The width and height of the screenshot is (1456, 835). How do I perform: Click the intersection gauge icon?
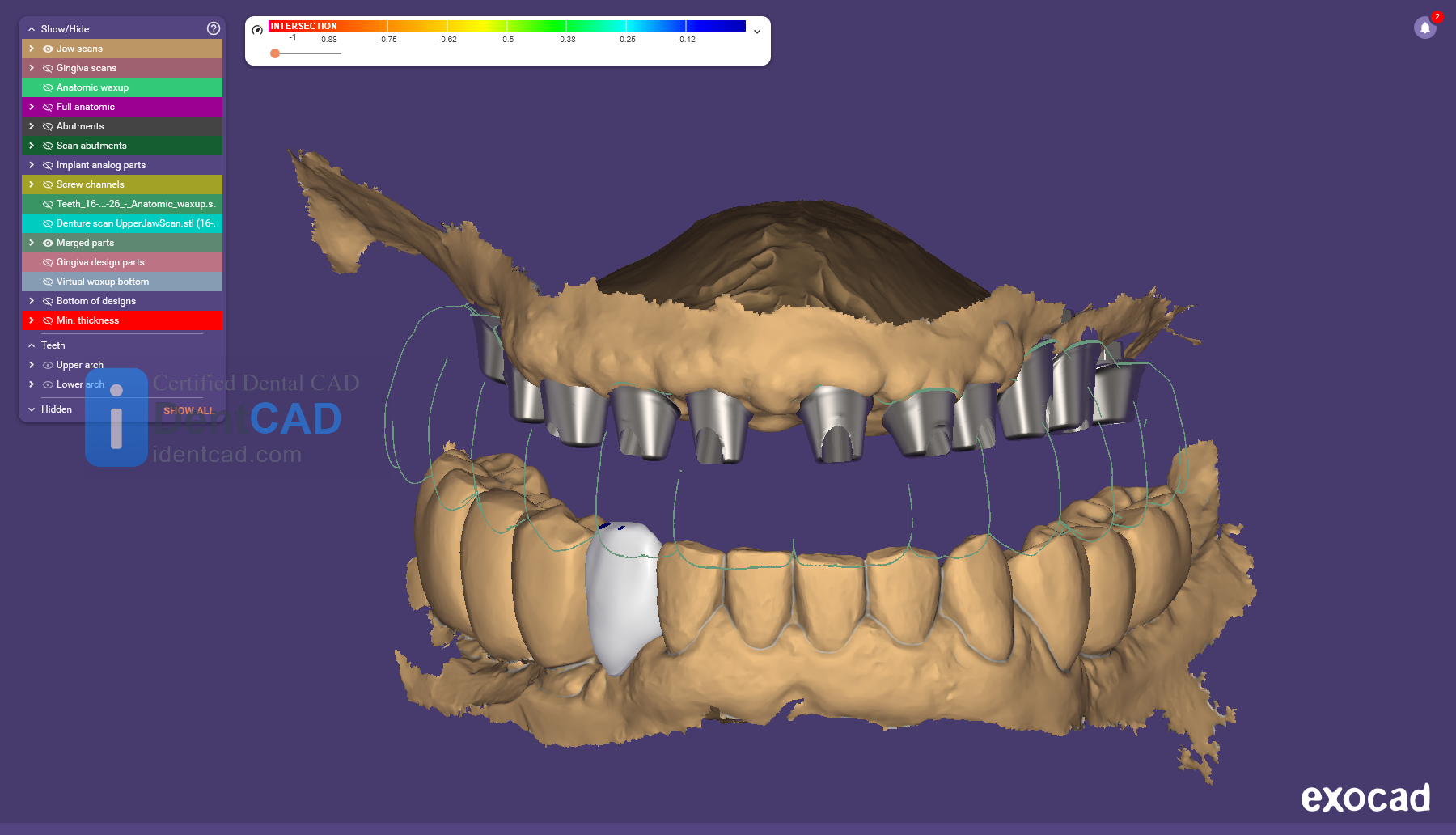(257, 30)
